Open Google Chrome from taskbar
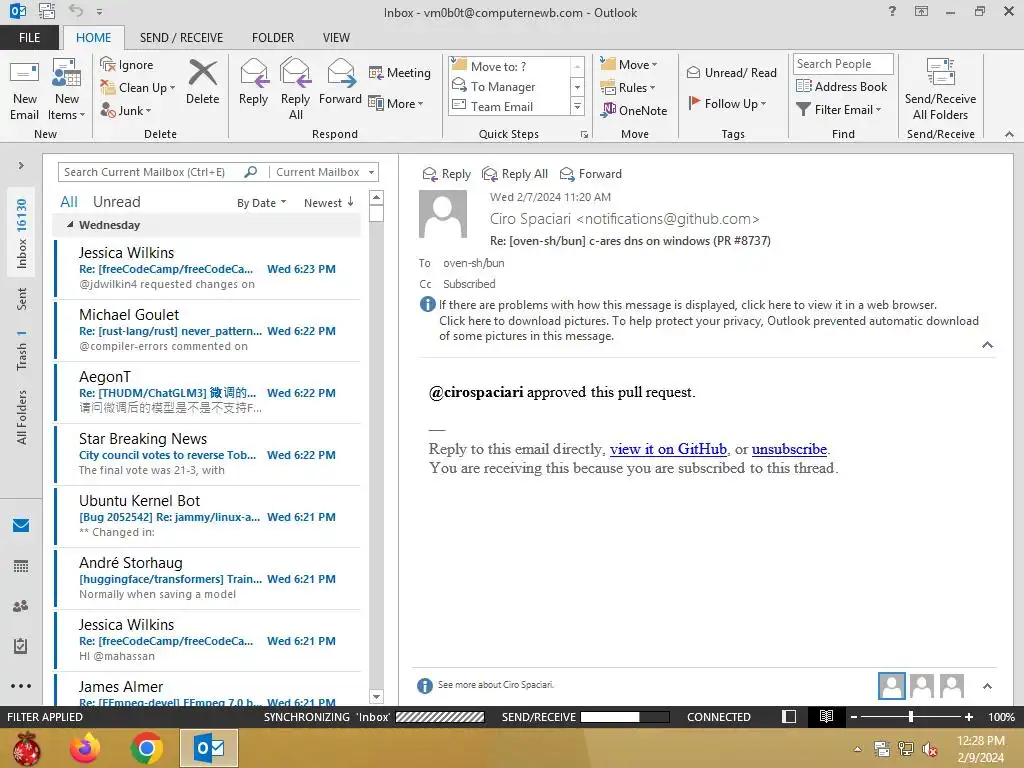 (146, 748)
